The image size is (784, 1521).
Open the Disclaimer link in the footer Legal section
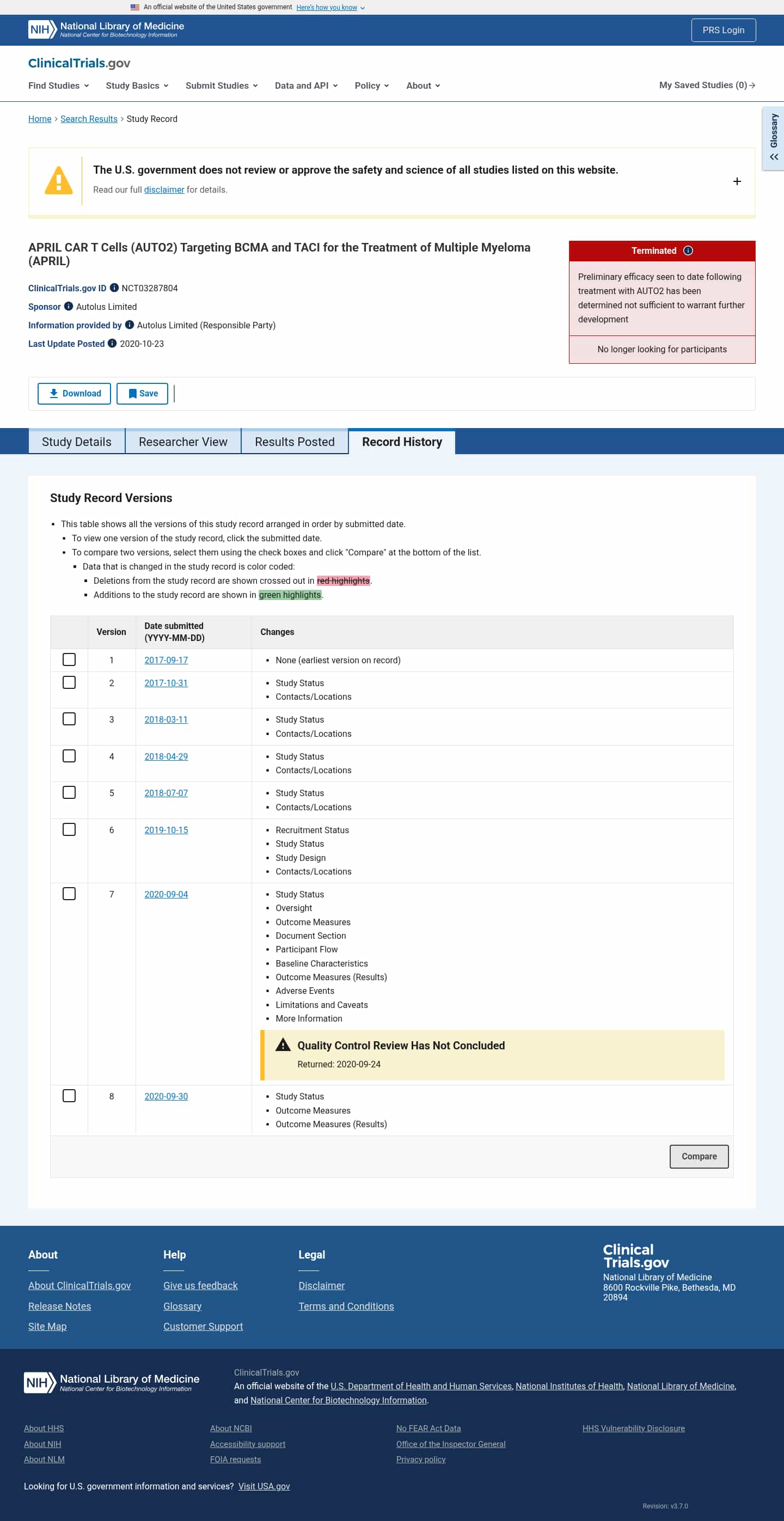click(x=322, y=1285)
